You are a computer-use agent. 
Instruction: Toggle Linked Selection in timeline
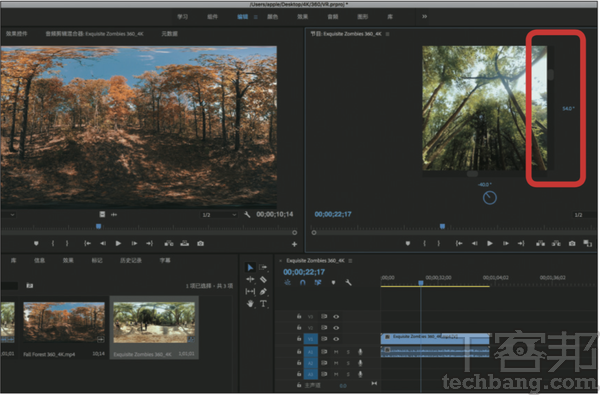[318, 283]
